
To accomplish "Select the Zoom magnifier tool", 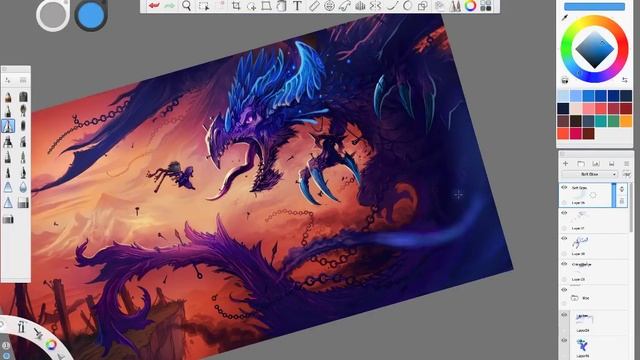I will point(186,6).
